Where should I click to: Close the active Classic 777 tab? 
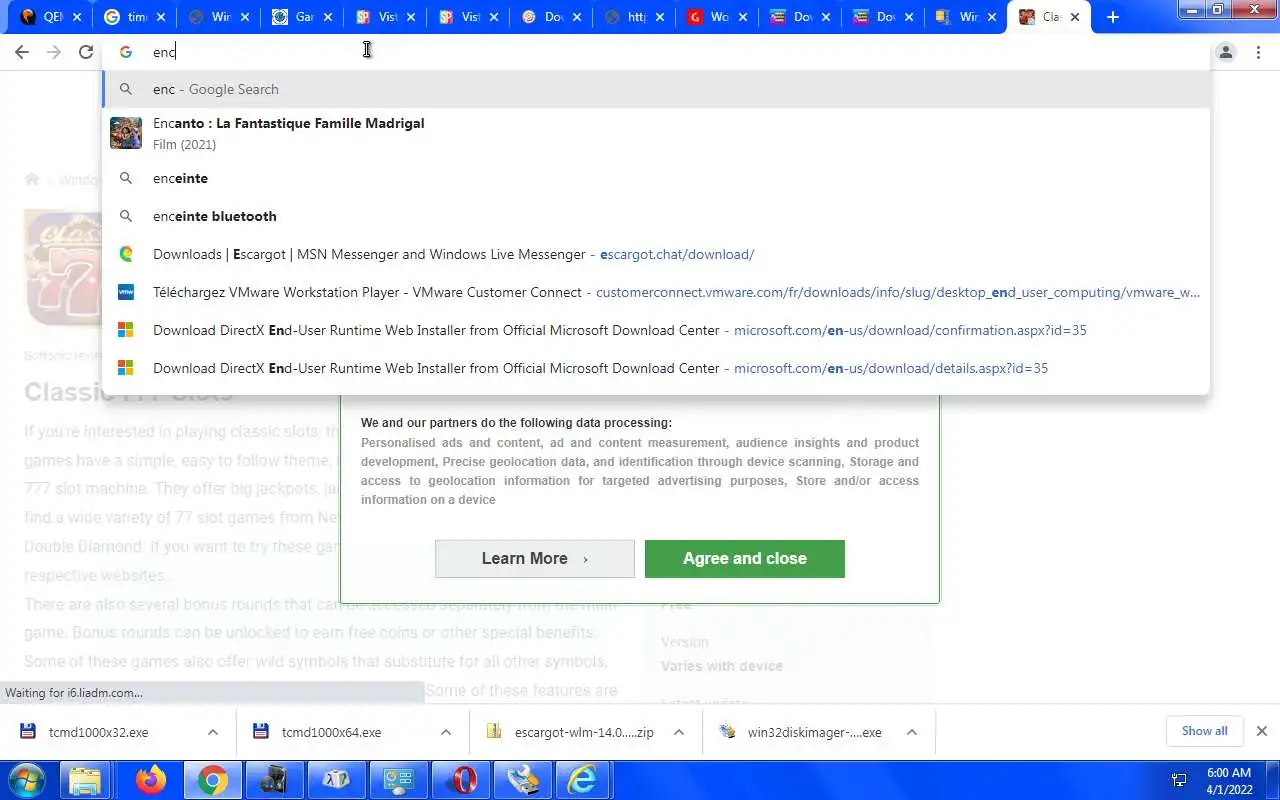pos(1075,17)
